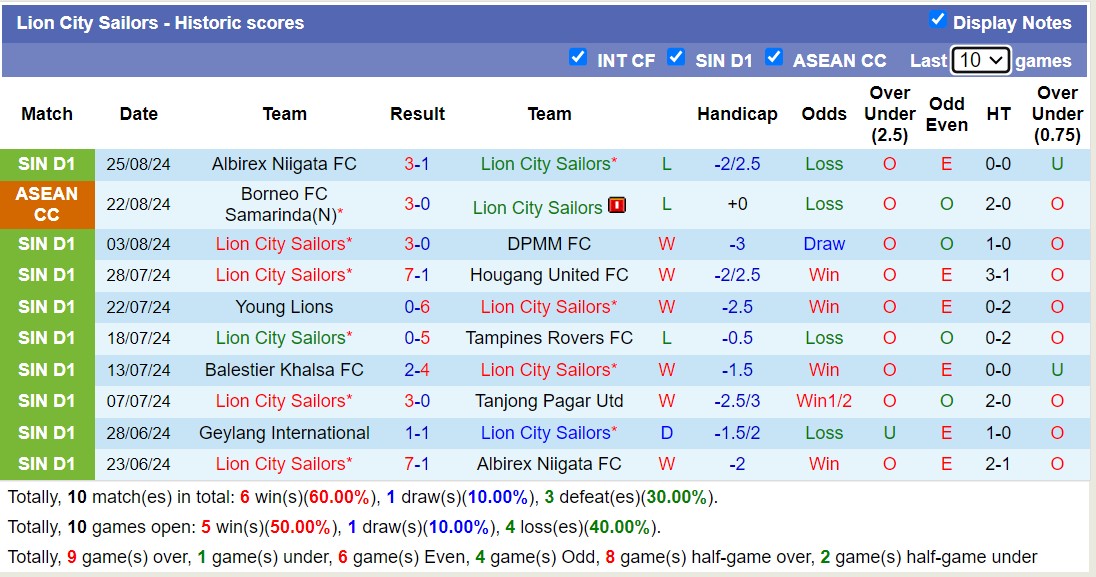The image size is (1096, 577).
Task: Disable the SIN D1 filter checkbox
Action: click(x=676, y=59)
